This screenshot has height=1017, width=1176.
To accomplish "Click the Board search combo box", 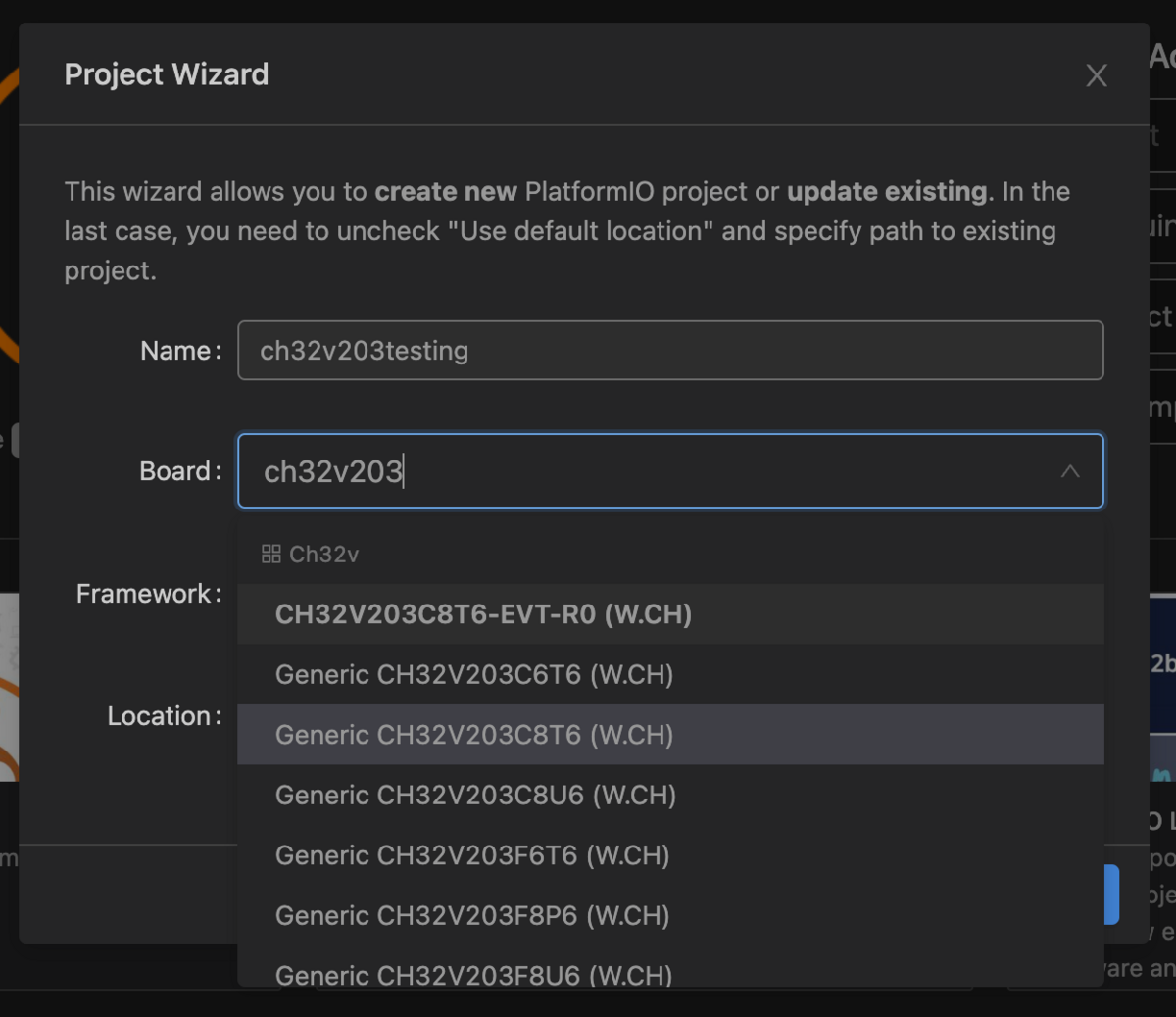I will [670, 471].
